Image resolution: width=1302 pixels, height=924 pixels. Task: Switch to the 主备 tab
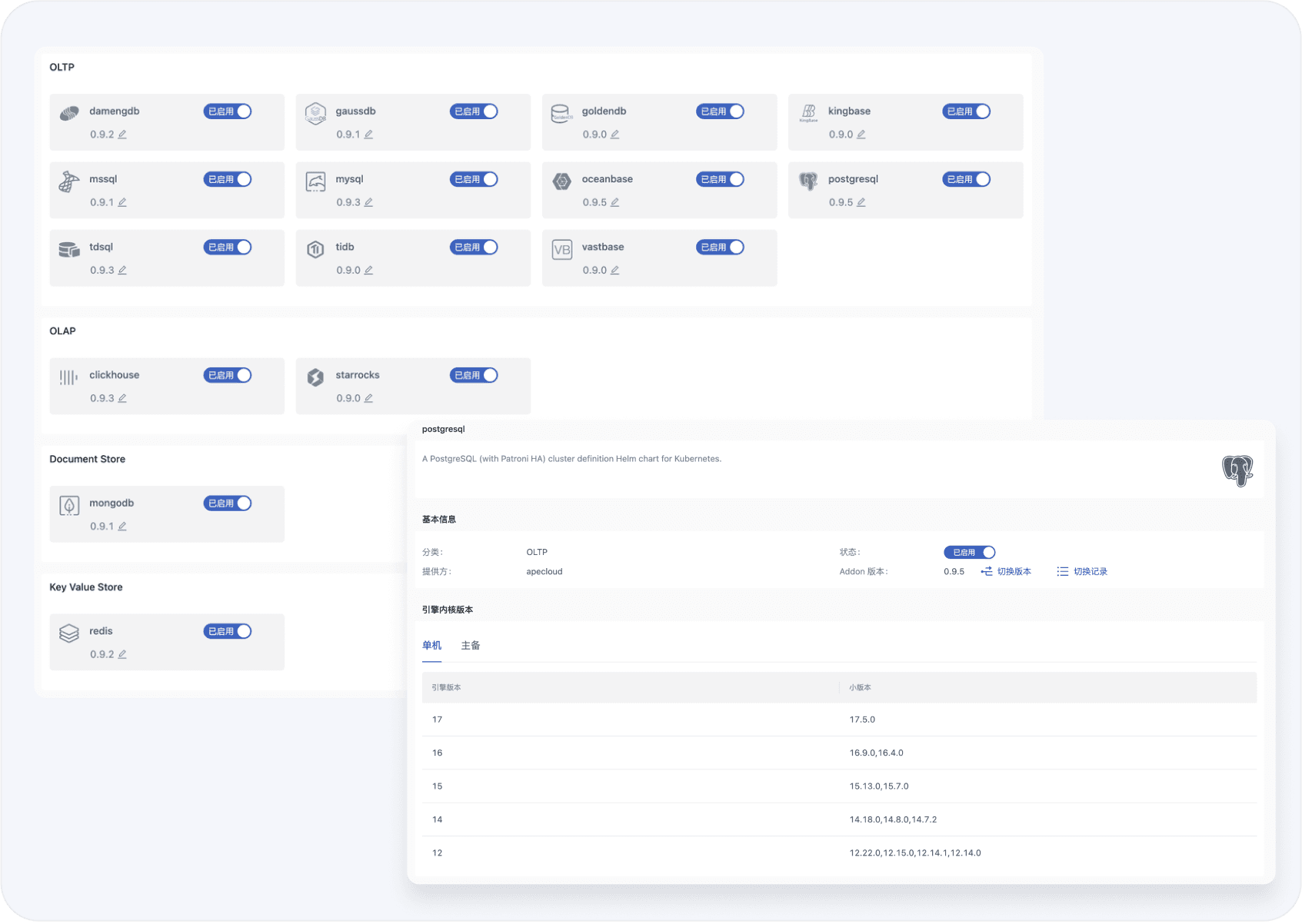point(471,646)
